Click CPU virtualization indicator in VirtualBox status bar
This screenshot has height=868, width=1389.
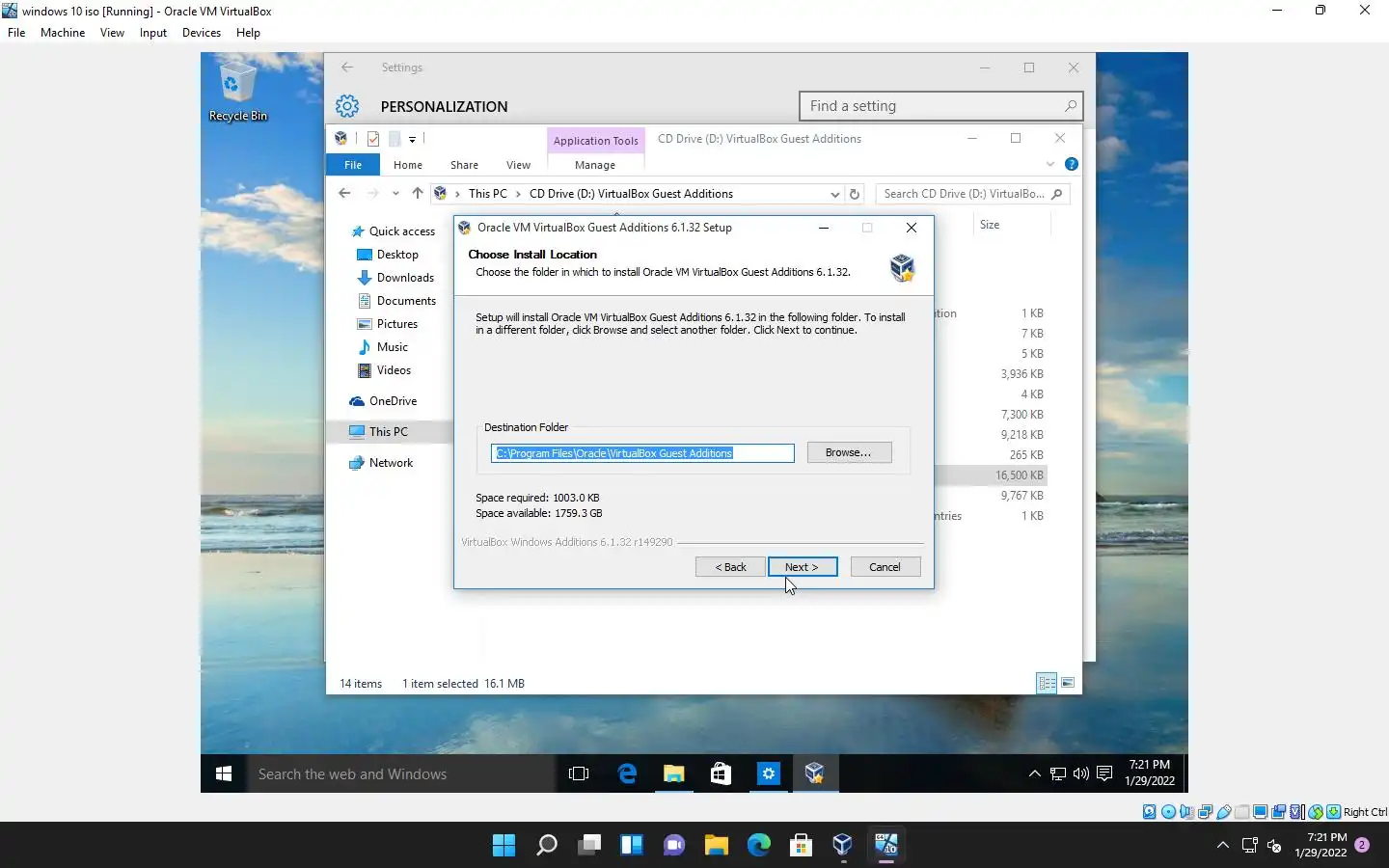pyautogui.click(x=1296, y=812)
